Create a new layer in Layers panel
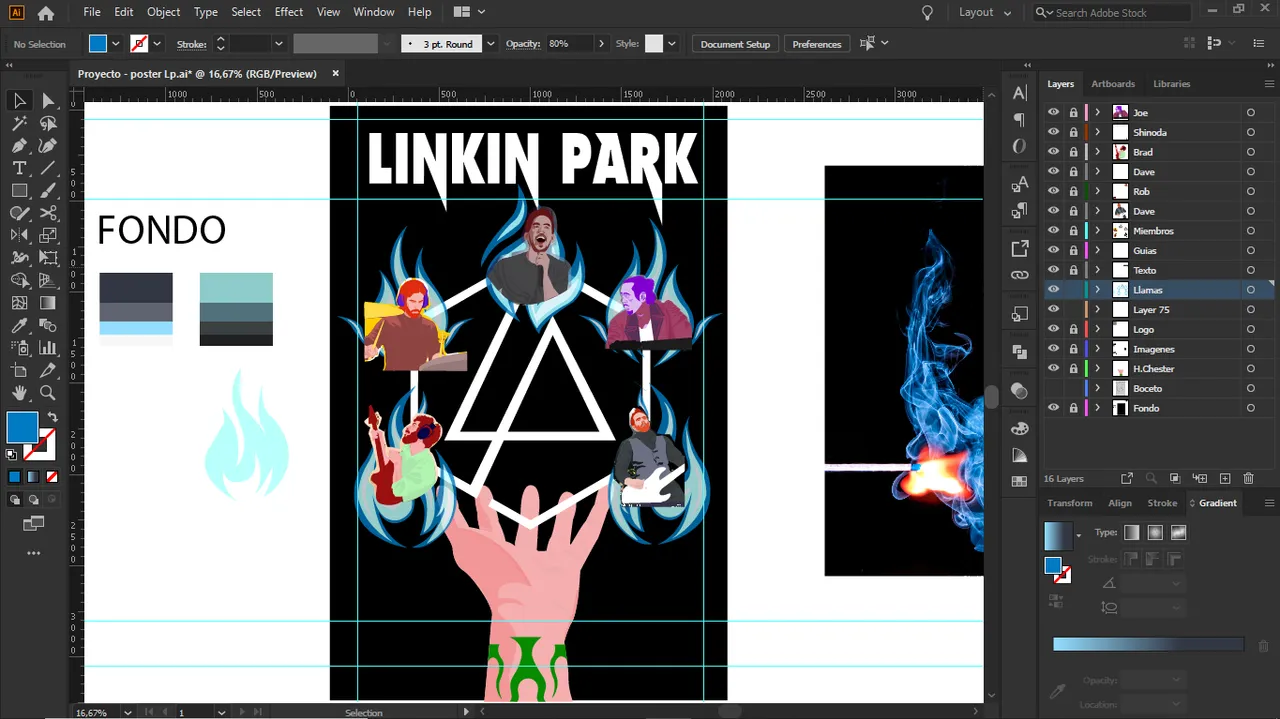 pos(1224,479)
